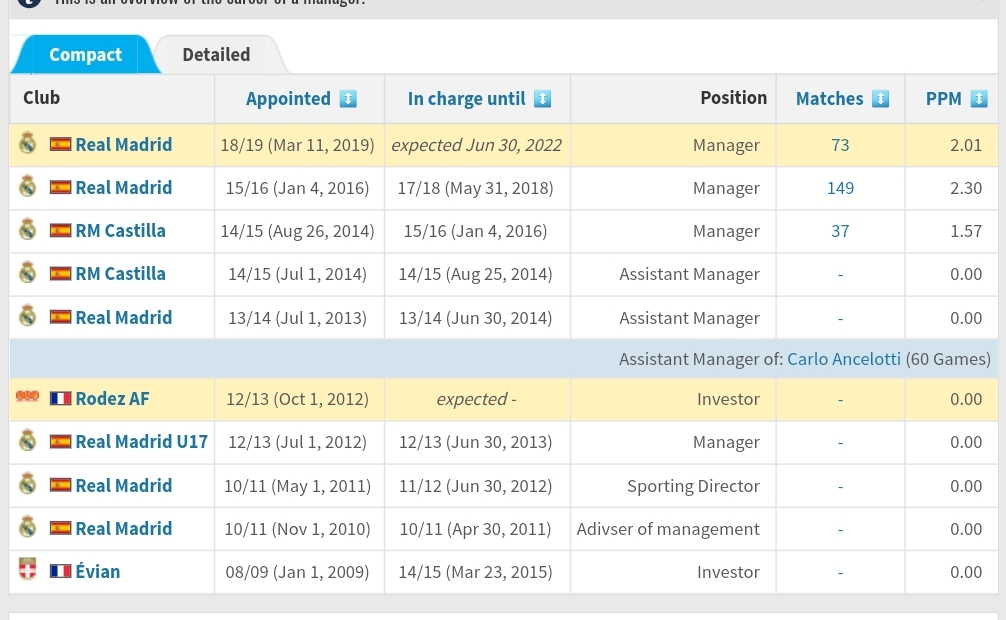Viewport: 1006px width, 620px height.
Task: Click Spain flag in the Jul 1, 2013 row
Action: (x=60, y=316)
